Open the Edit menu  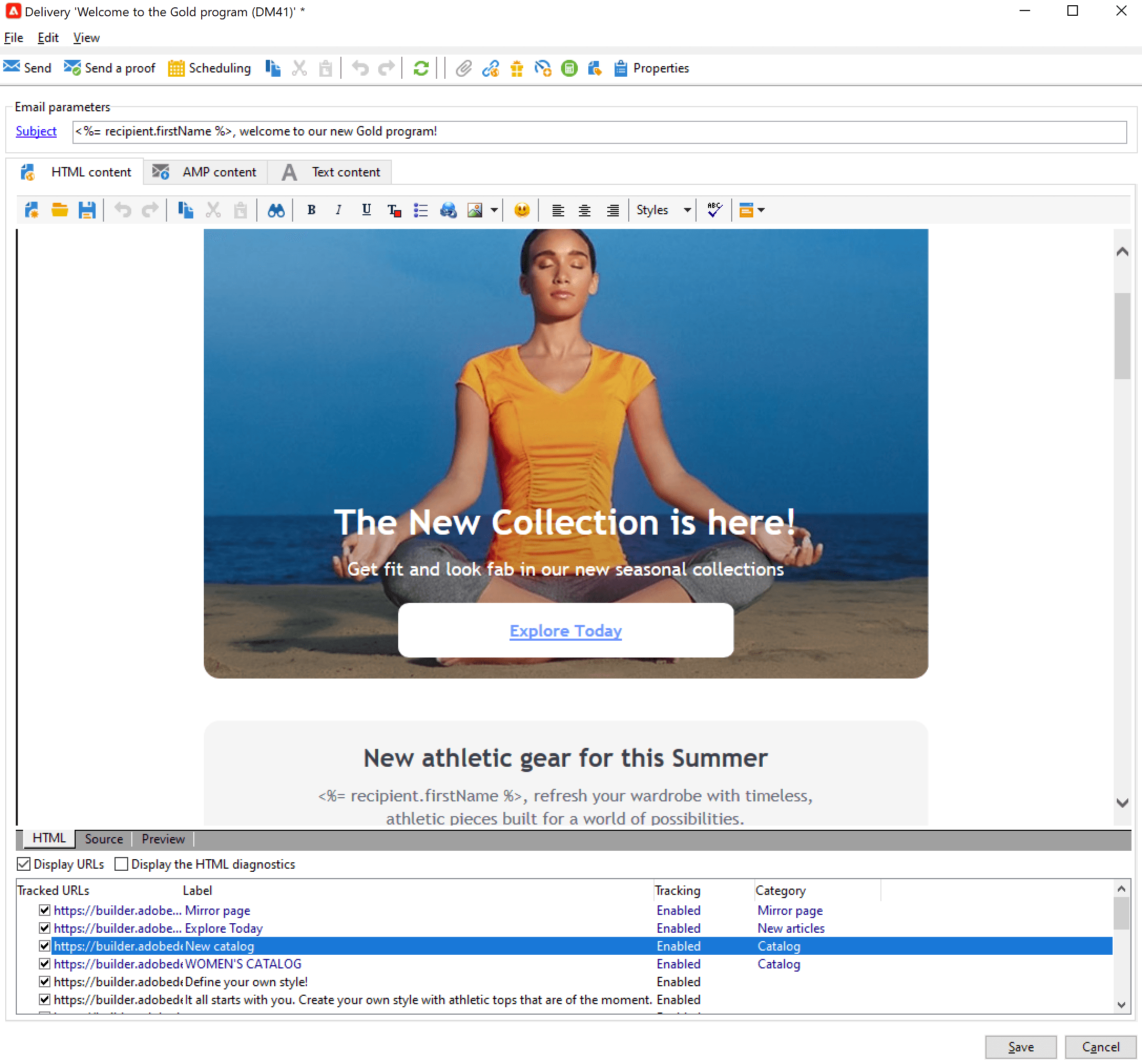coord(48,37)
